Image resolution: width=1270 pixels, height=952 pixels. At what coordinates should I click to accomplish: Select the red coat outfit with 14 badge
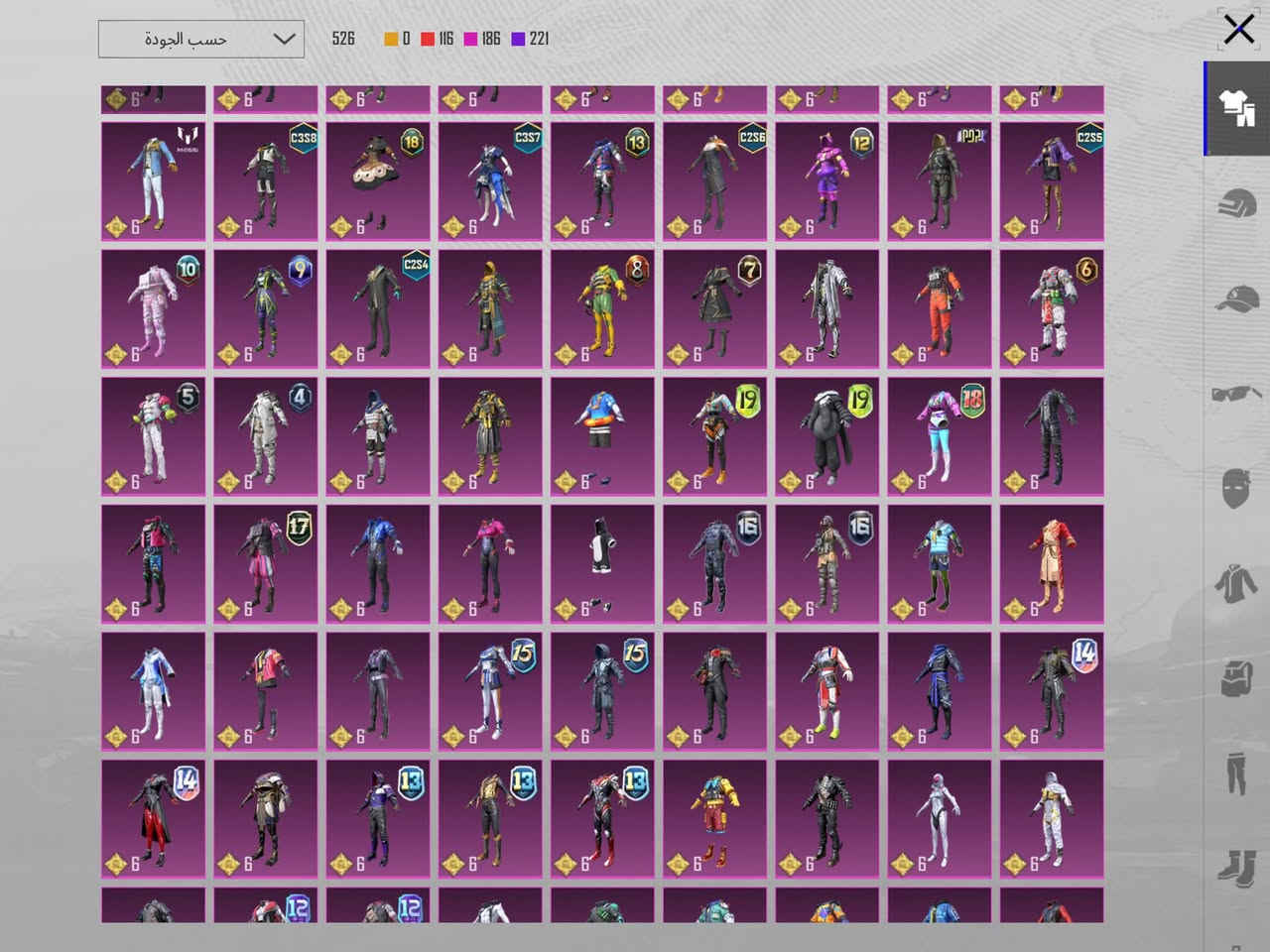[153, 819]
